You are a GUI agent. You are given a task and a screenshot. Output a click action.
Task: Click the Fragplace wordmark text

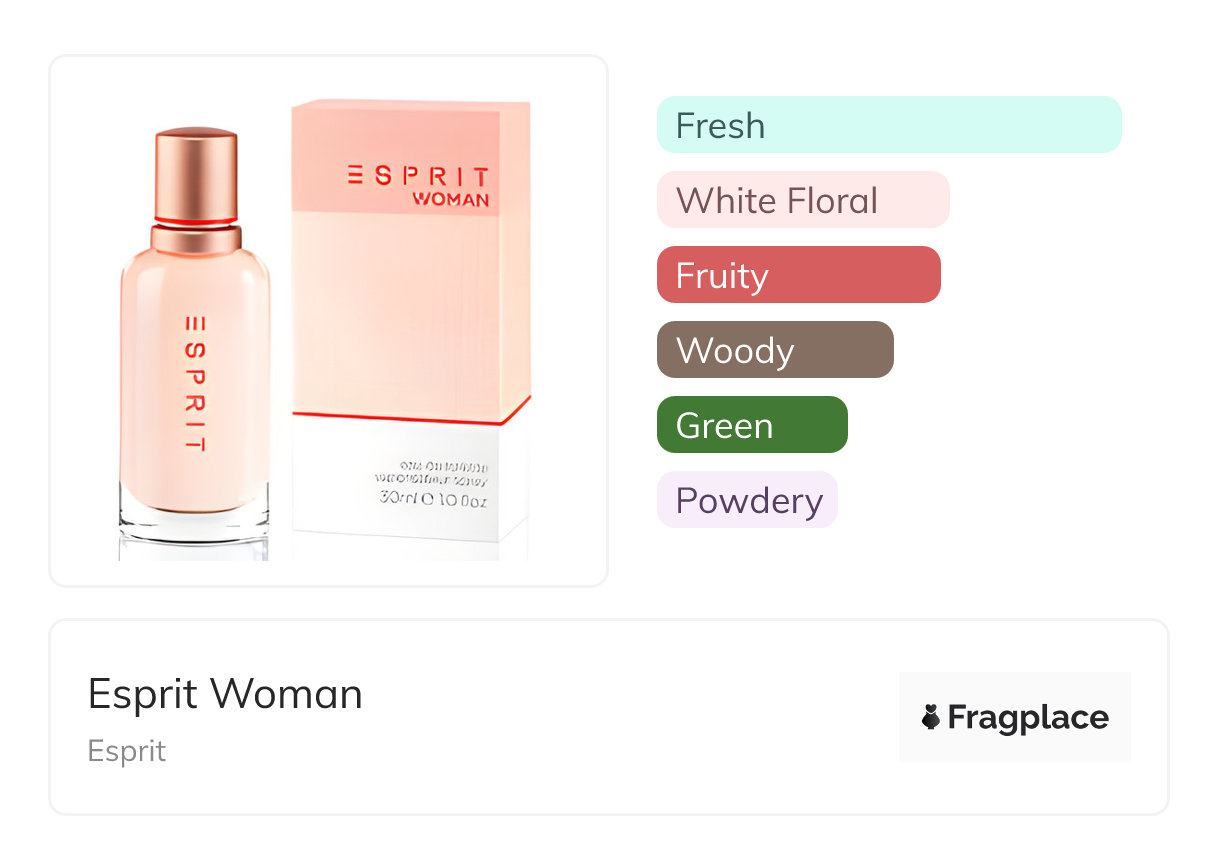coord(1028,717)
